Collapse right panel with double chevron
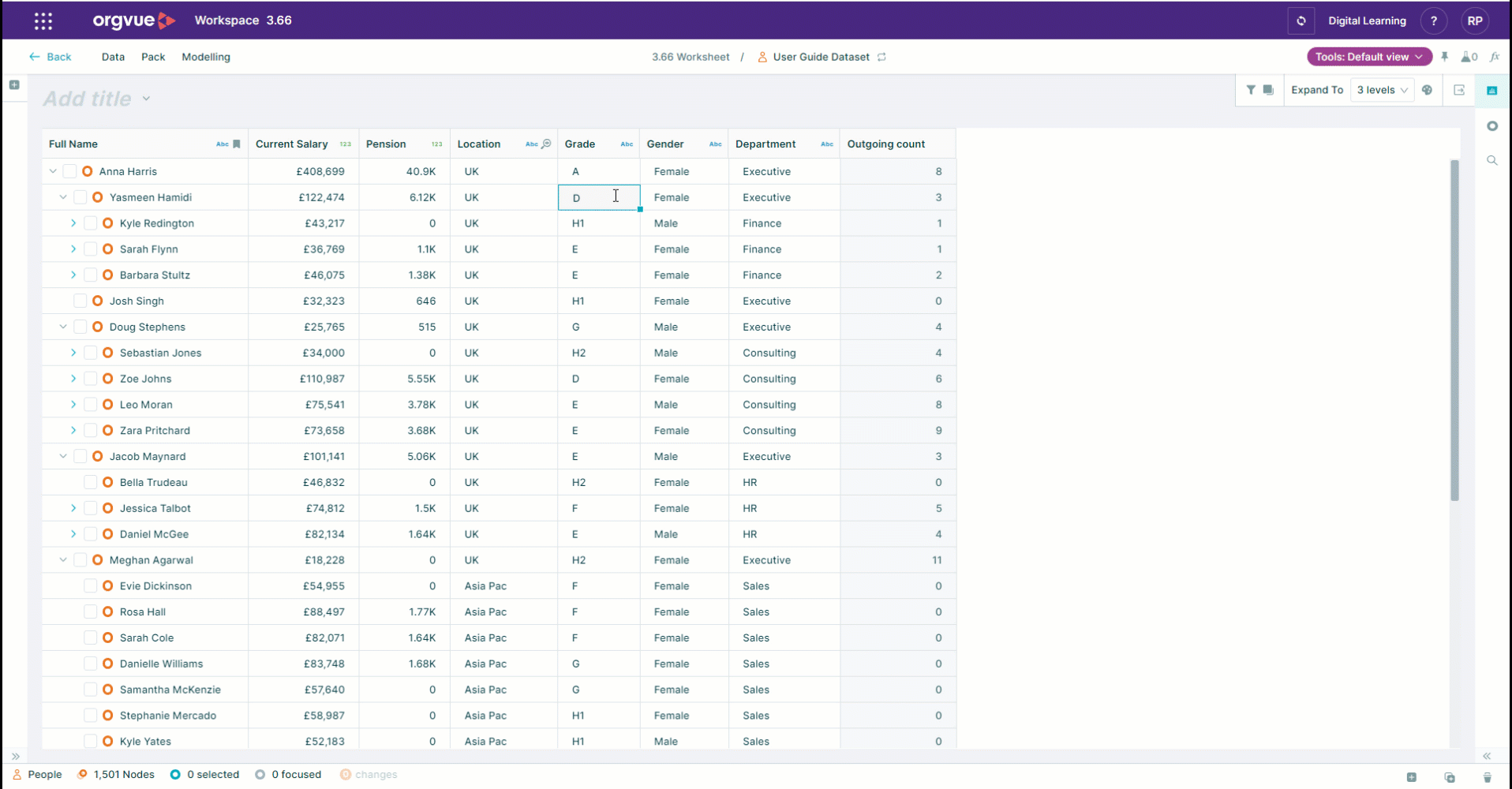Viewport: 1512px width, 789px height. 1487,756
